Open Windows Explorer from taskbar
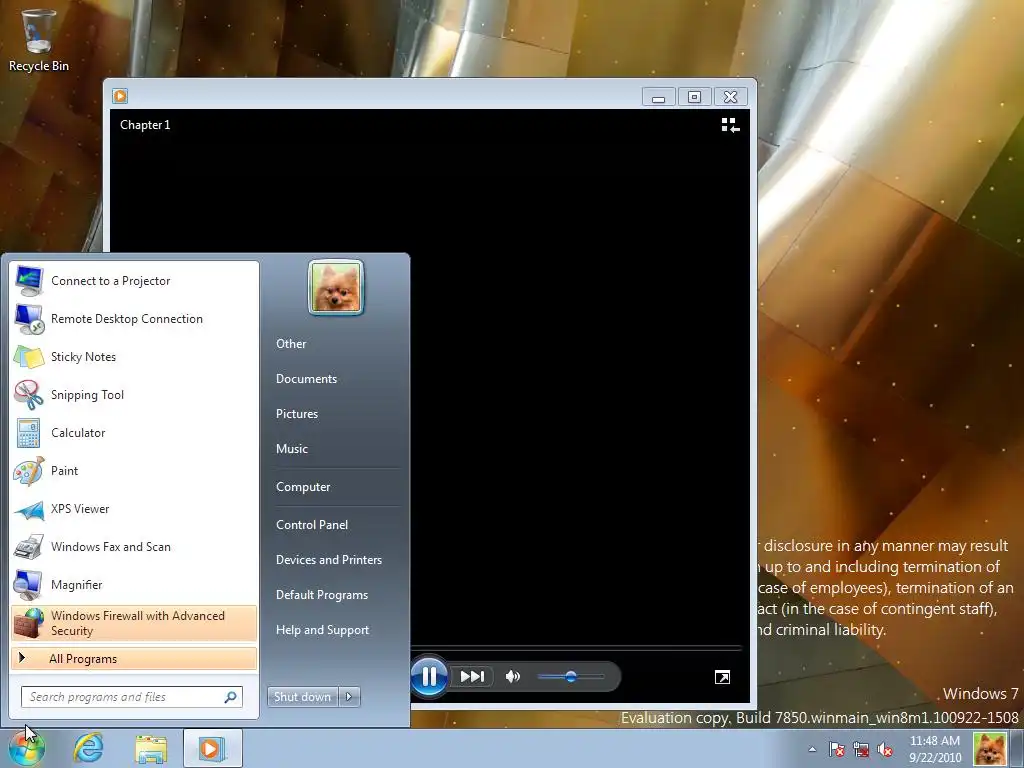This screenshot has width=1024, height=768. [x=151, y=748]
